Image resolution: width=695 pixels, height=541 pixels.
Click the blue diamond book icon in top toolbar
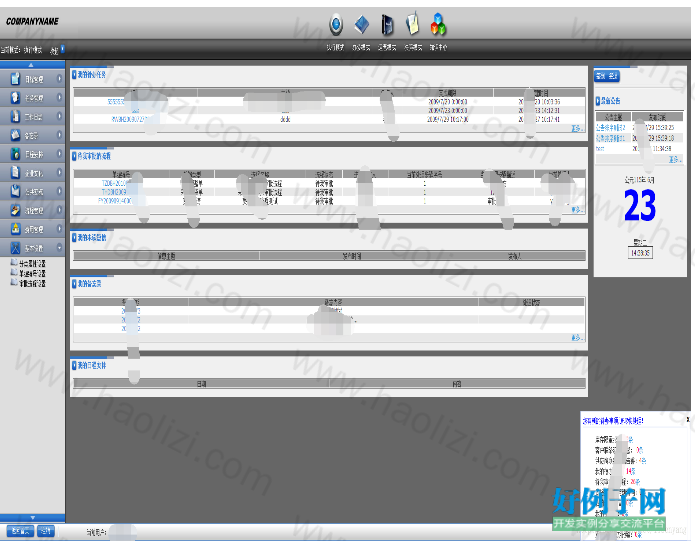pyautogui.click(x=362, y=24)
